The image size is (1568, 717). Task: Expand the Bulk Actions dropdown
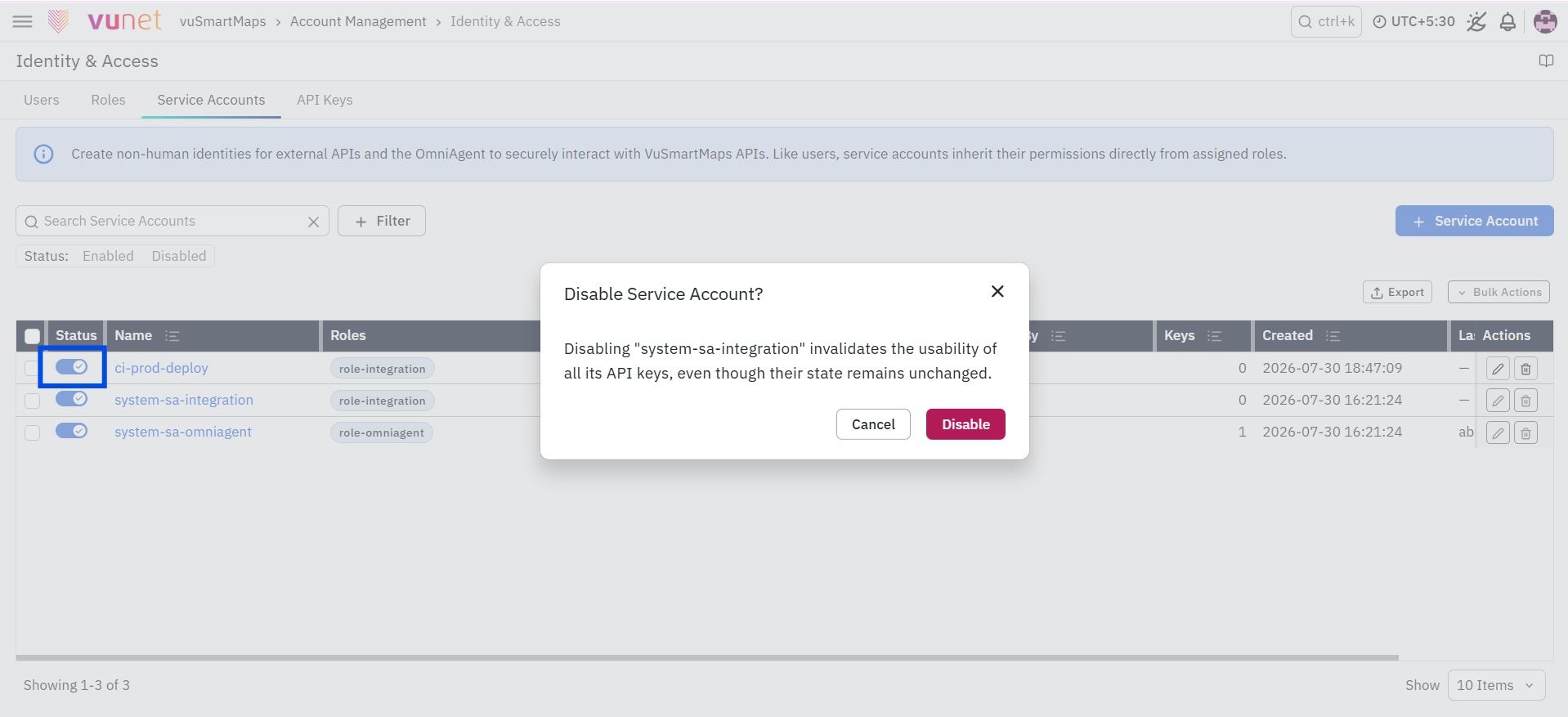pos(1499,292)
